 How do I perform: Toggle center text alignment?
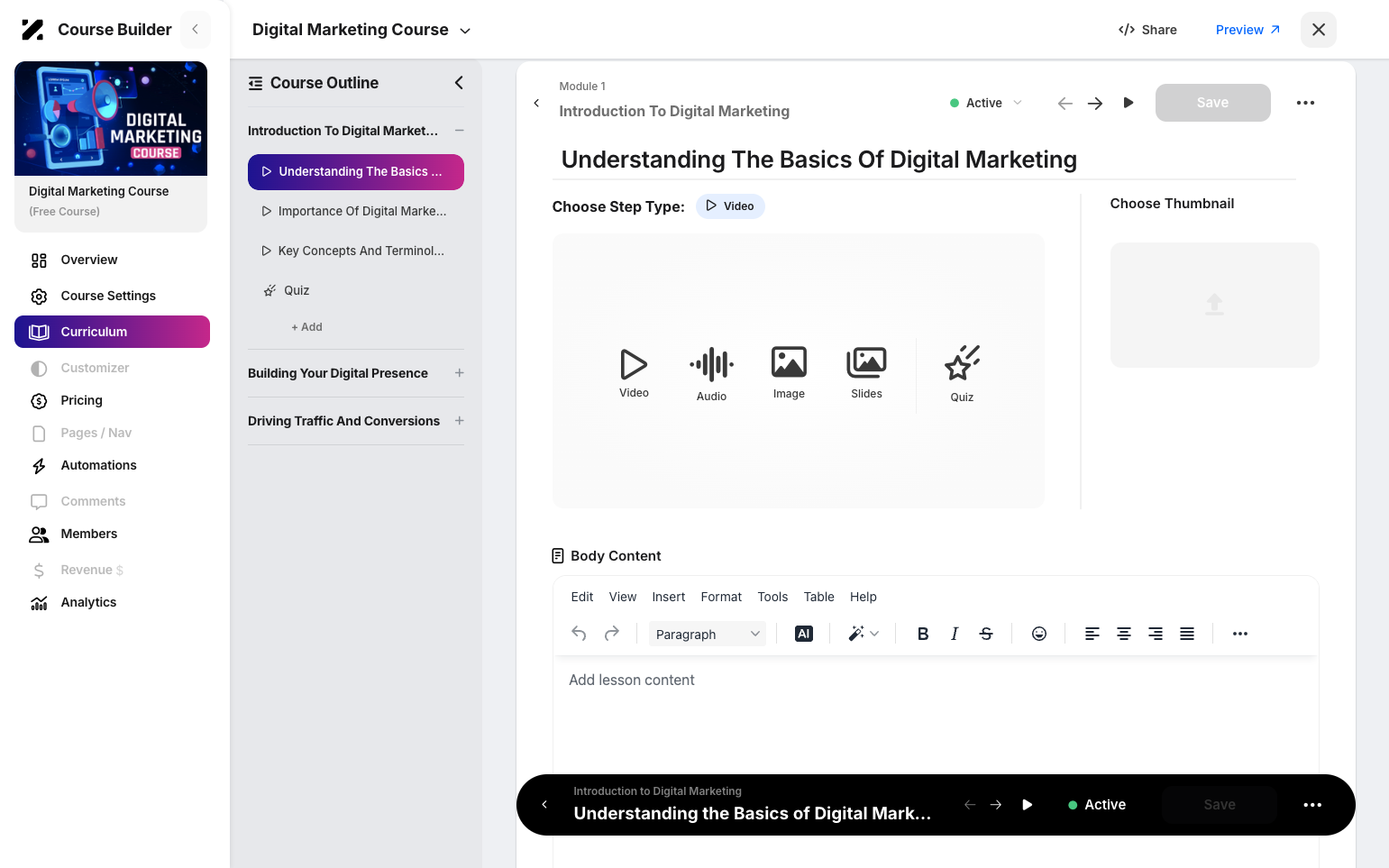[1124, 634]
